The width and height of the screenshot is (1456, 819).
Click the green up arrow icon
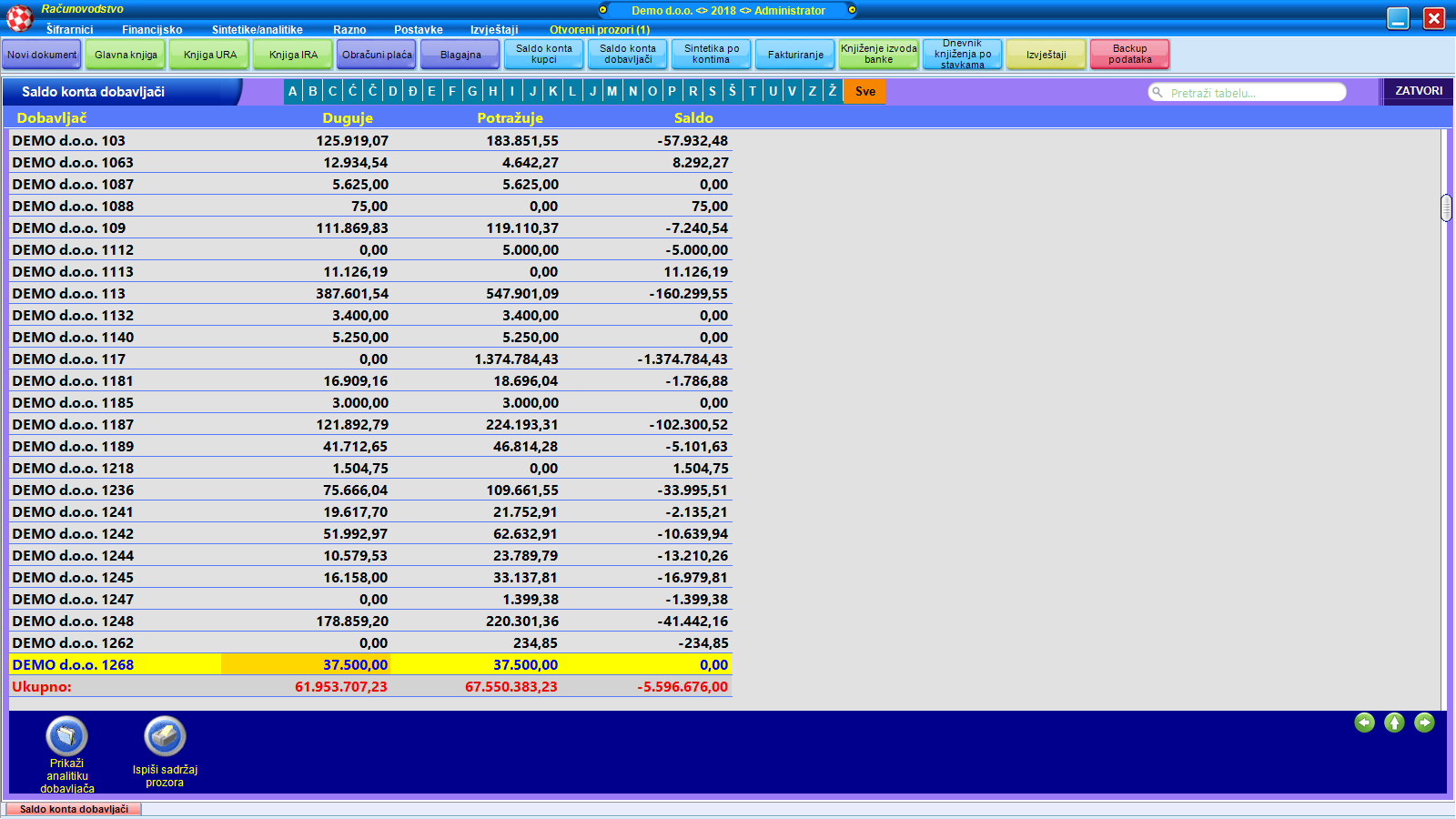[1394, 723]
